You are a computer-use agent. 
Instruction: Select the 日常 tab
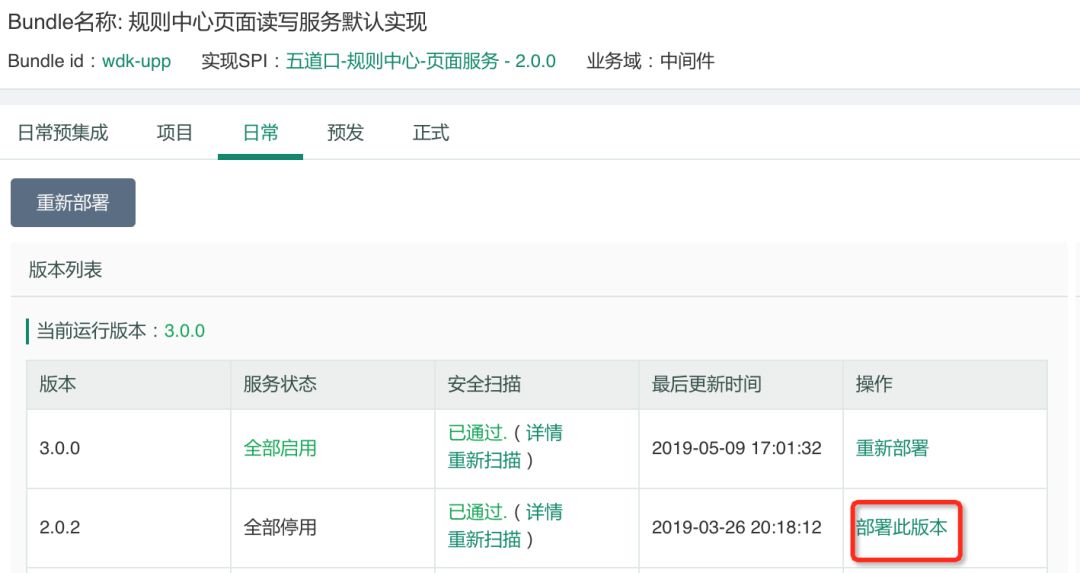click(x=260, y=133)
